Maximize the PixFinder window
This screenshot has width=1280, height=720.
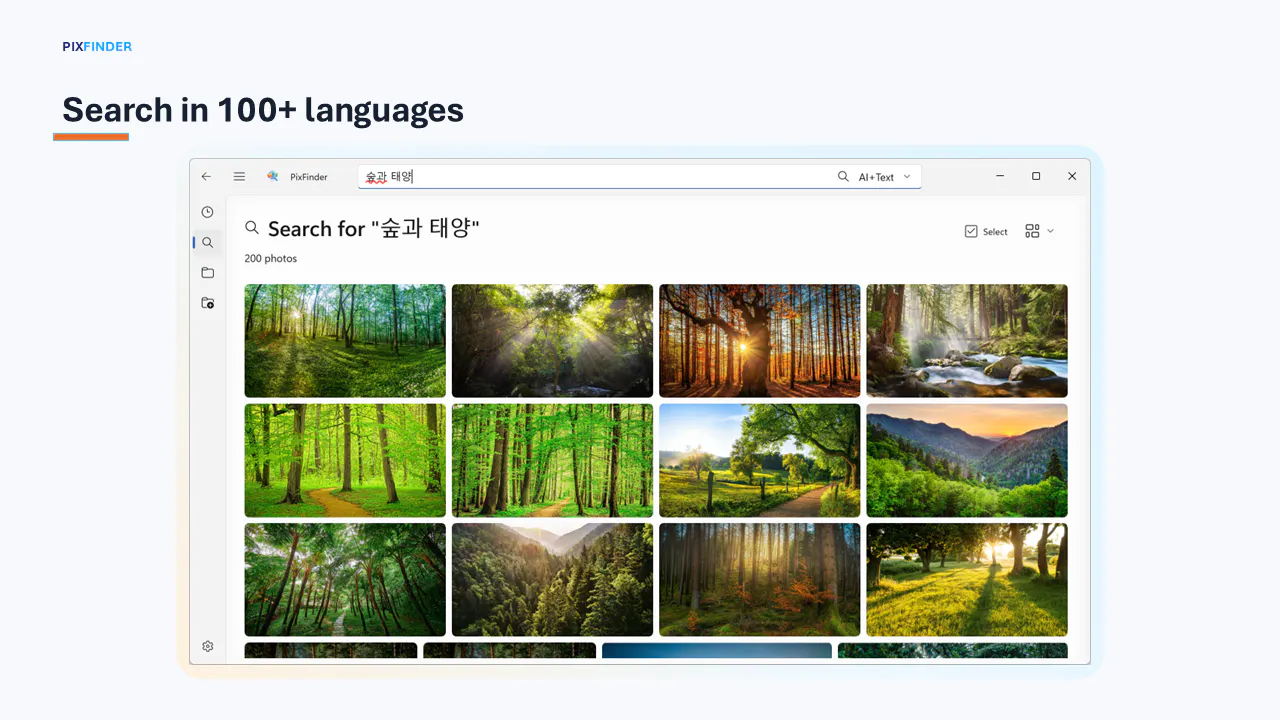point(1036,176)
